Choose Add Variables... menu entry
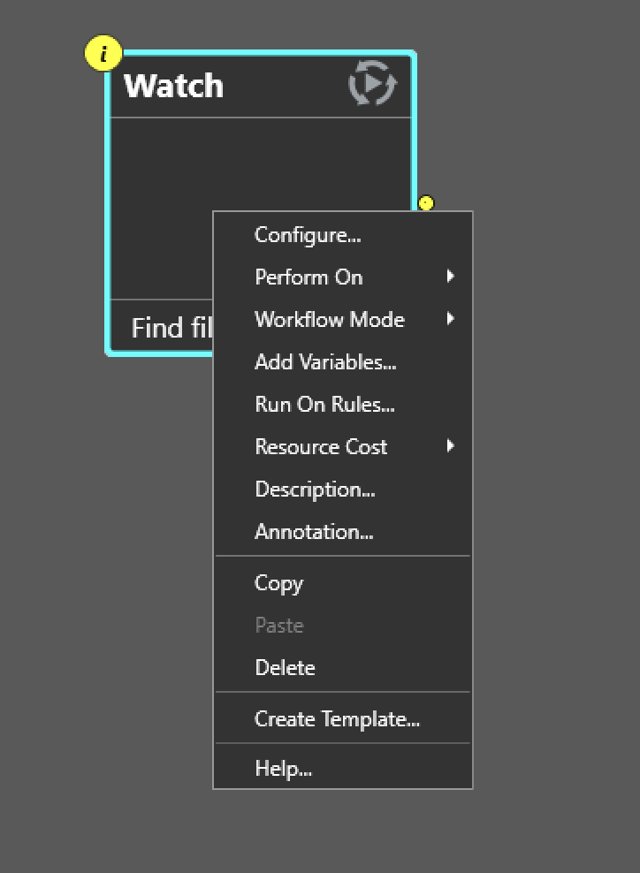The image size is (640, 873). point(343,362)
